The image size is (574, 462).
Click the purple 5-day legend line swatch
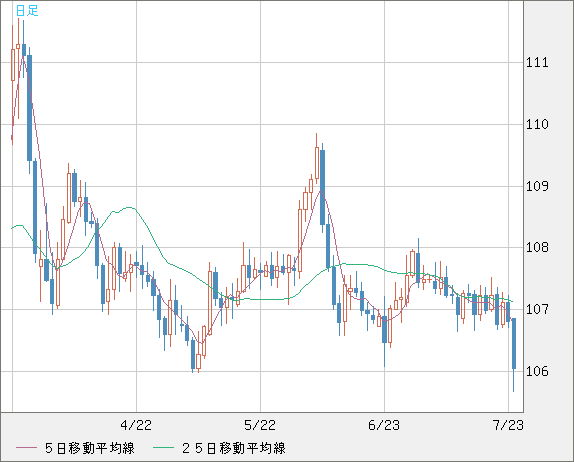point(26,448)
